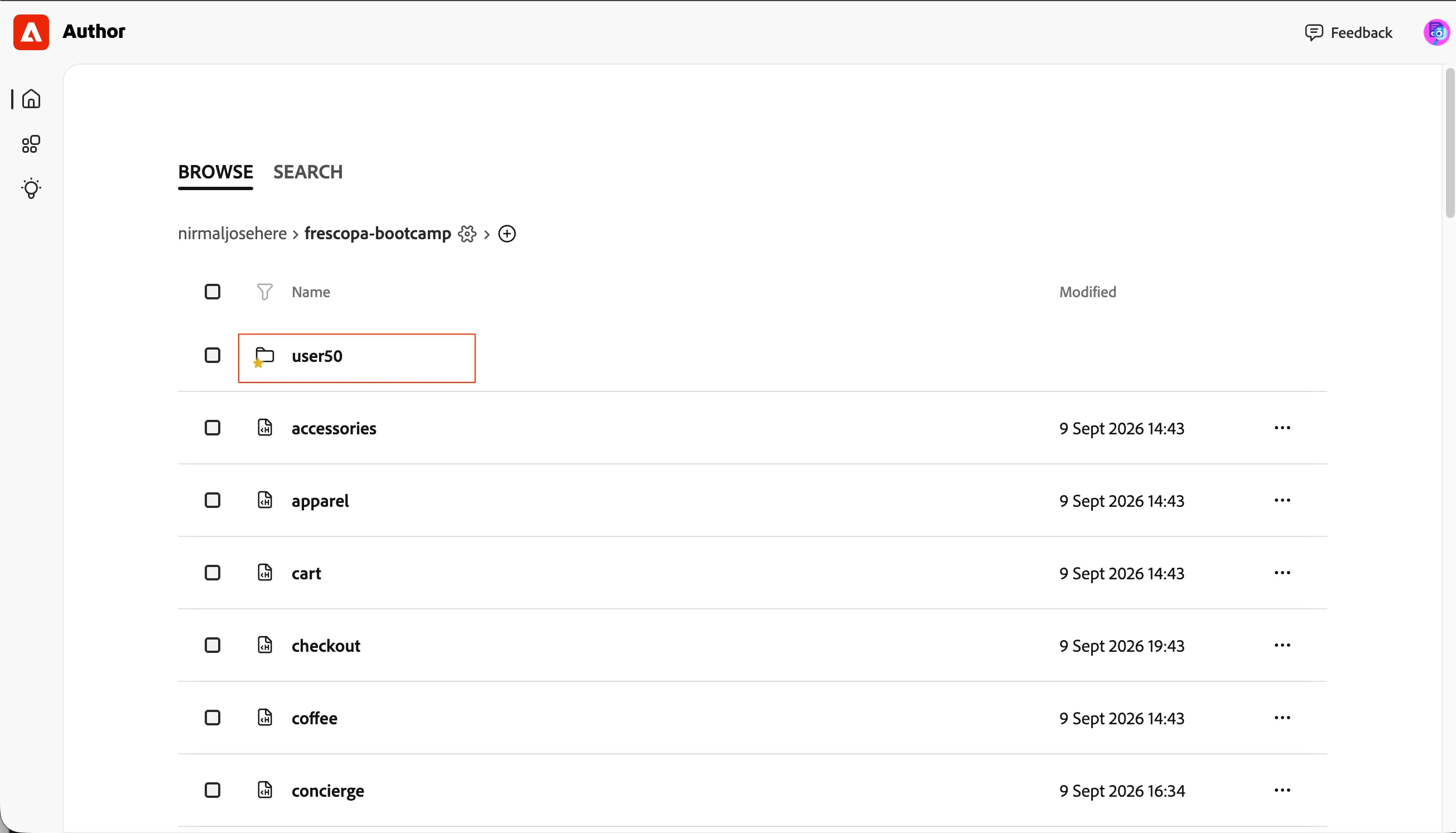Open more options for apparel row

[1282, 500]
